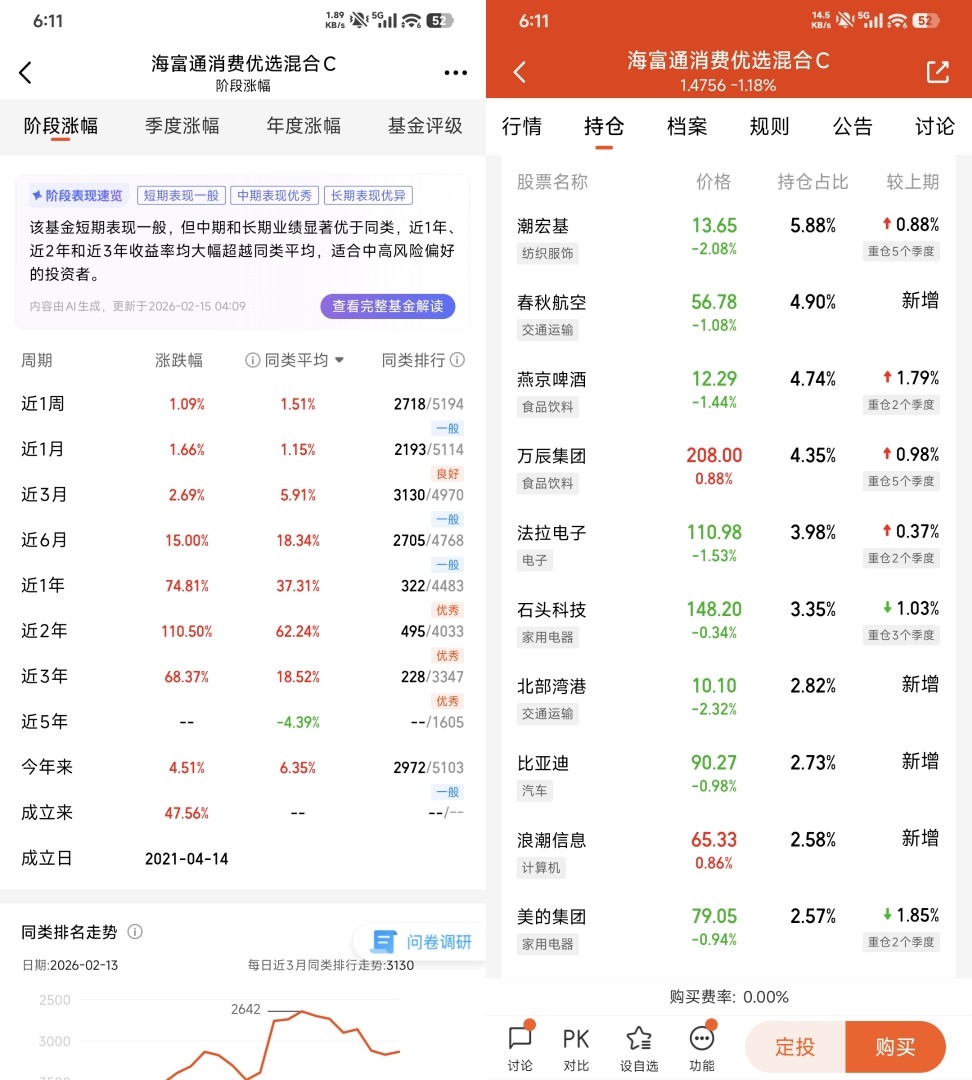Tap the 计算机 industry tag under 浪潮信息
The image size is (972, 1080).
541,868
